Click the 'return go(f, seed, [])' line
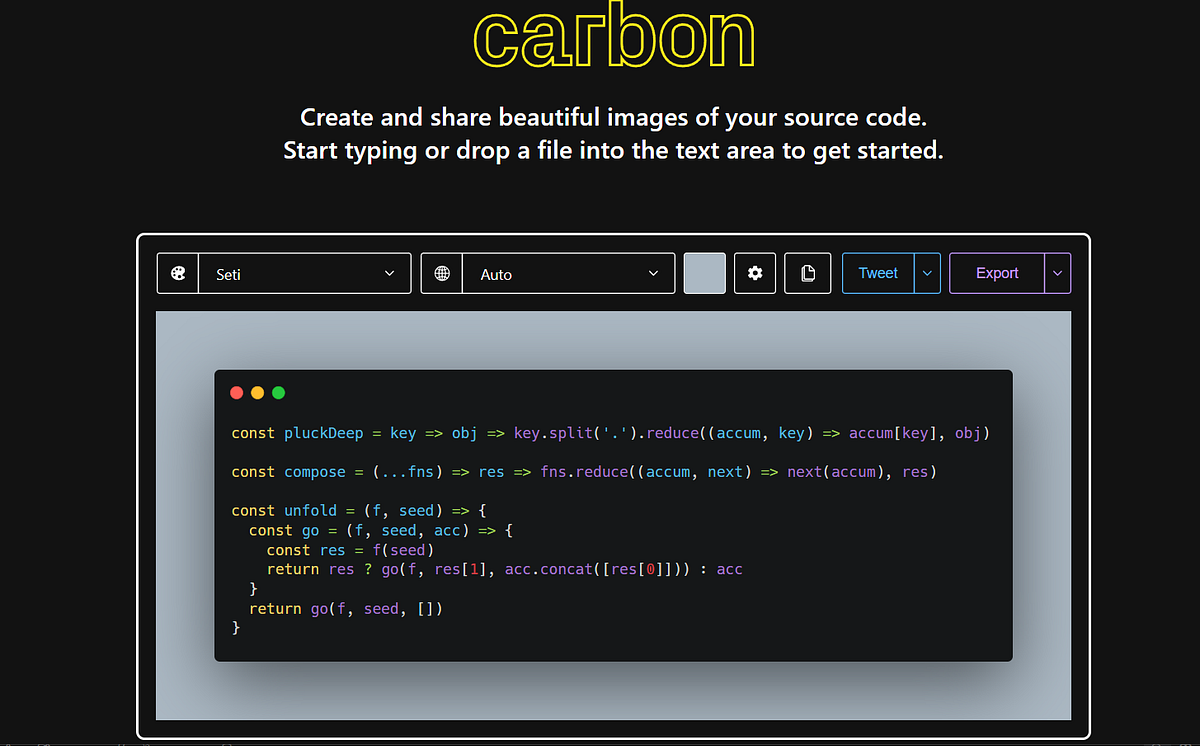This screenshot has width=1200, height=746. (346, 609)
